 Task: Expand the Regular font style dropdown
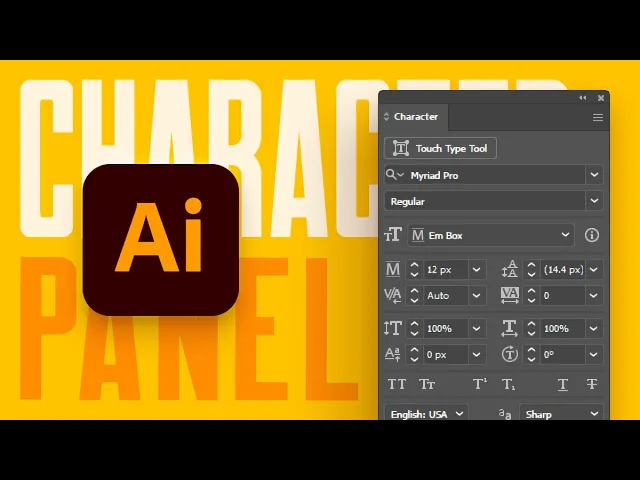pos(594,201)
